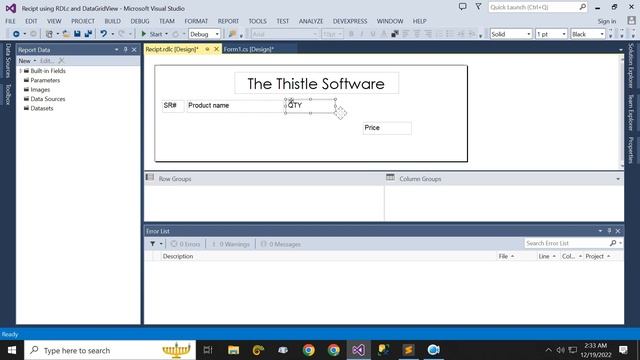Redo using the toolbar arrow icon
Image resolution: width=640 pixels, height=360 pixels.
point(121,34)
